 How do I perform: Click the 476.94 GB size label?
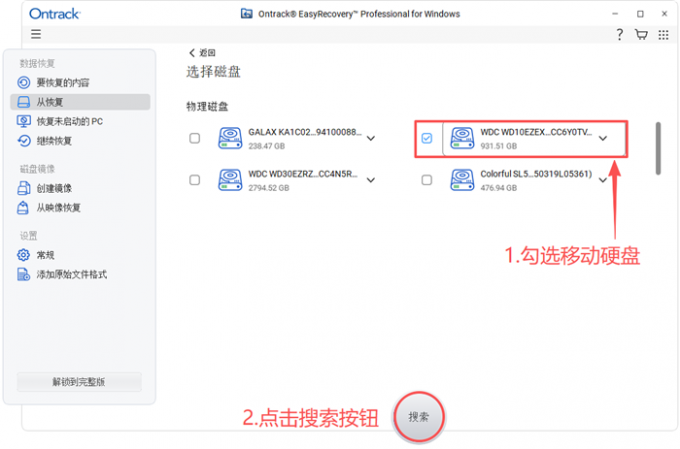pyautogui.click(x=499, y=188)
